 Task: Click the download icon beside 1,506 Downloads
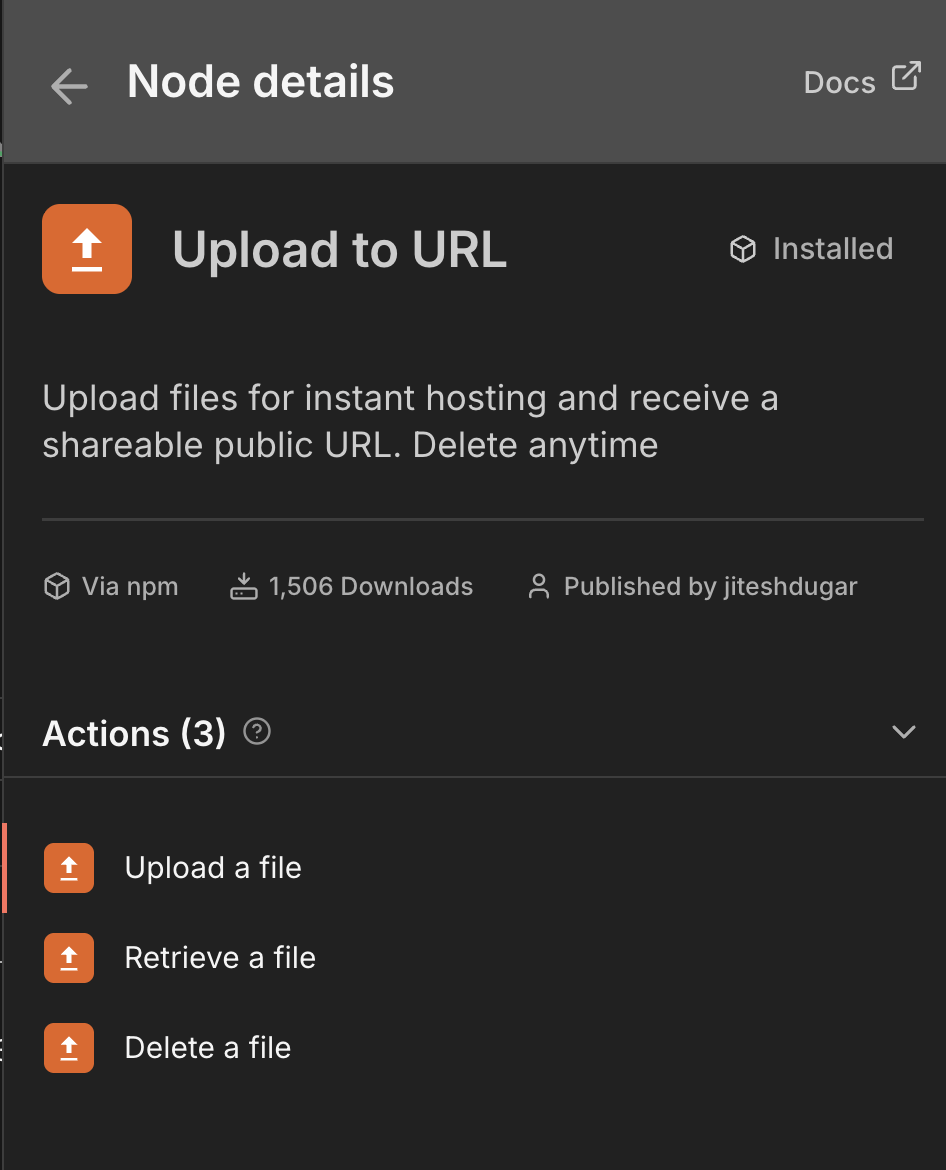coord(244,586)
